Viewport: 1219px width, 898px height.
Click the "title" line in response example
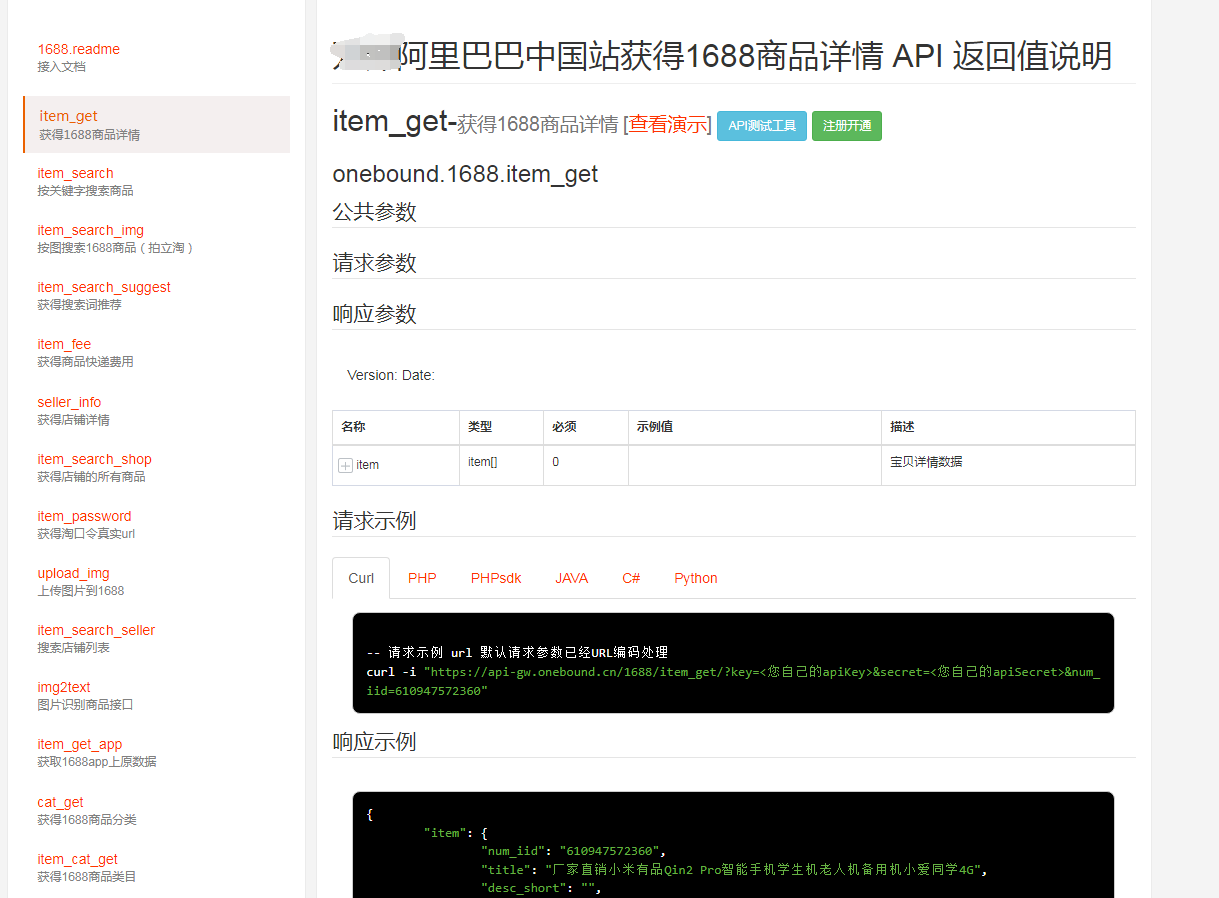click(734, 869)
